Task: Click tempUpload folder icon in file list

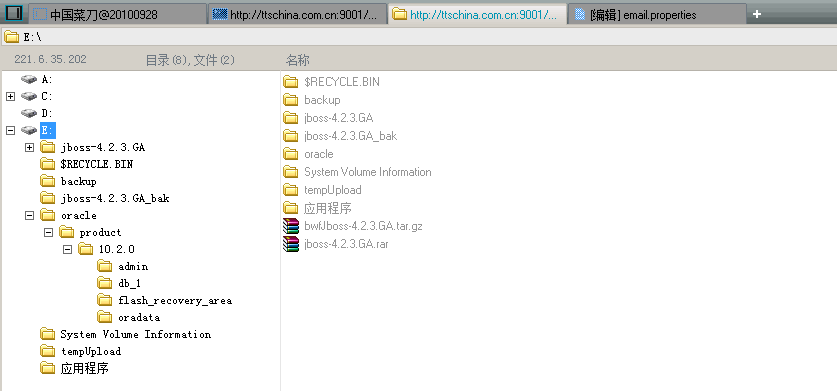Action: click(x=291, y=190)
